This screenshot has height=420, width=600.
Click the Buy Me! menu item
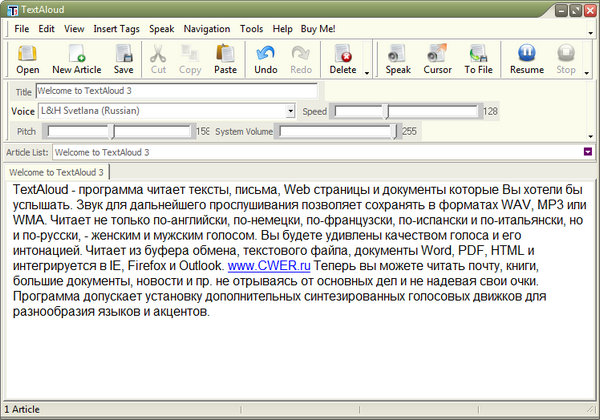pos(319,30)
